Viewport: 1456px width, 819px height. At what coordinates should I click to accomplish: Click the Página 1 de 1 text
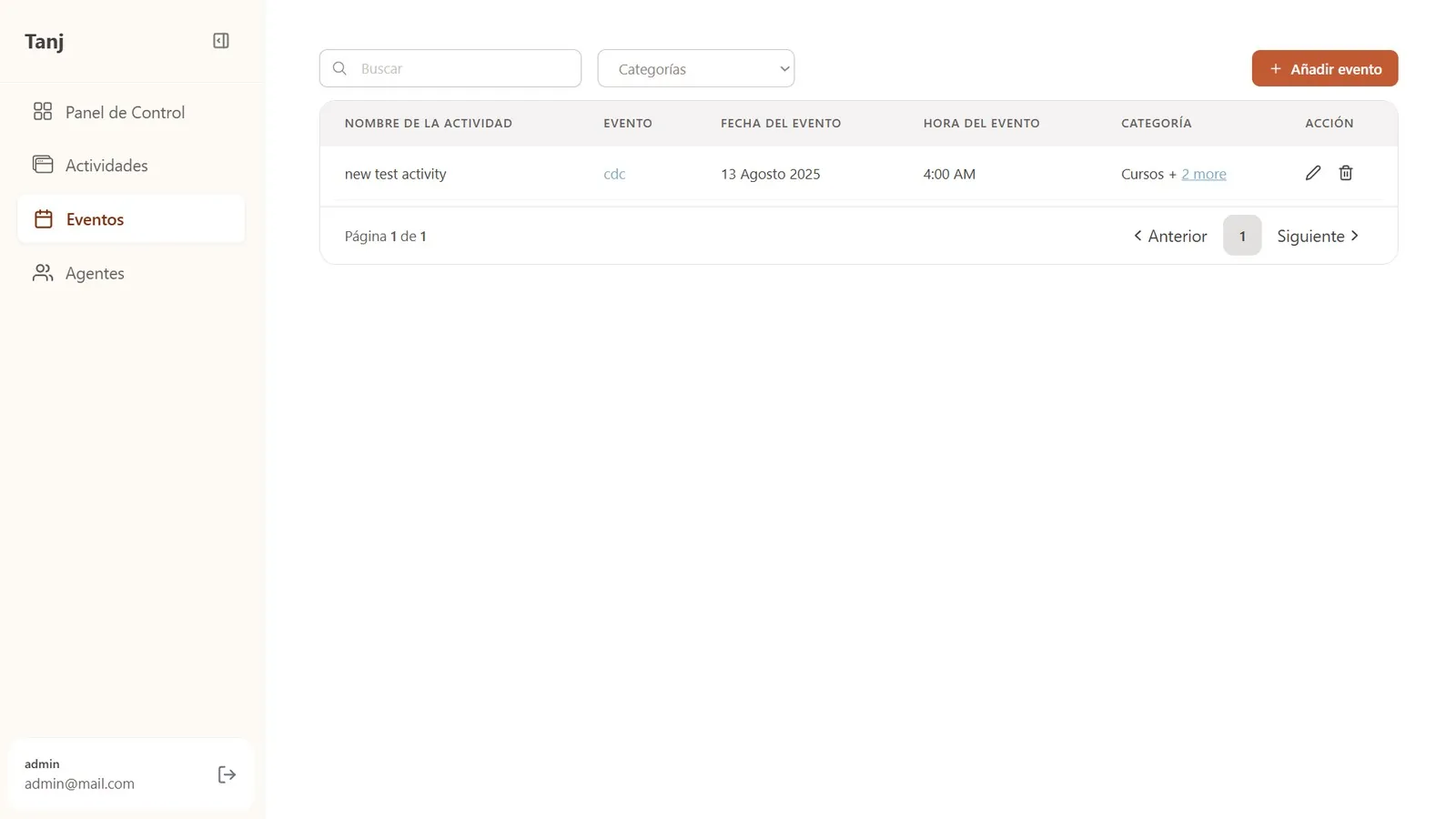tap(386, 236)
